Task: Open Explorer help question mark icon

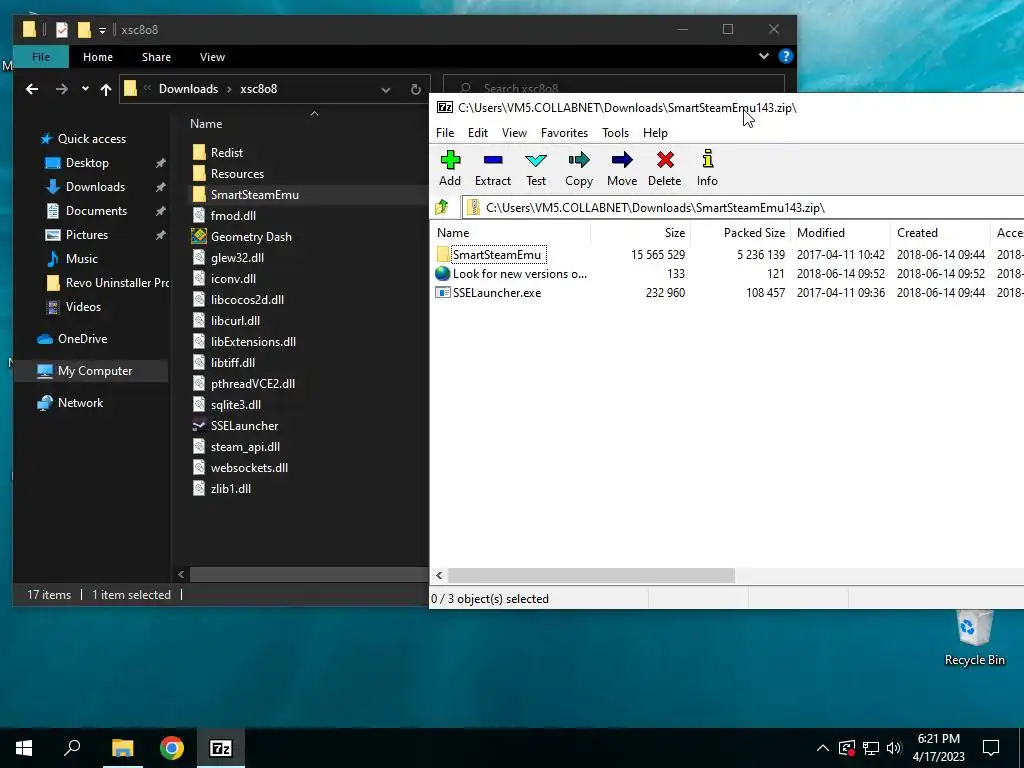Action: [x=786, y=56]
